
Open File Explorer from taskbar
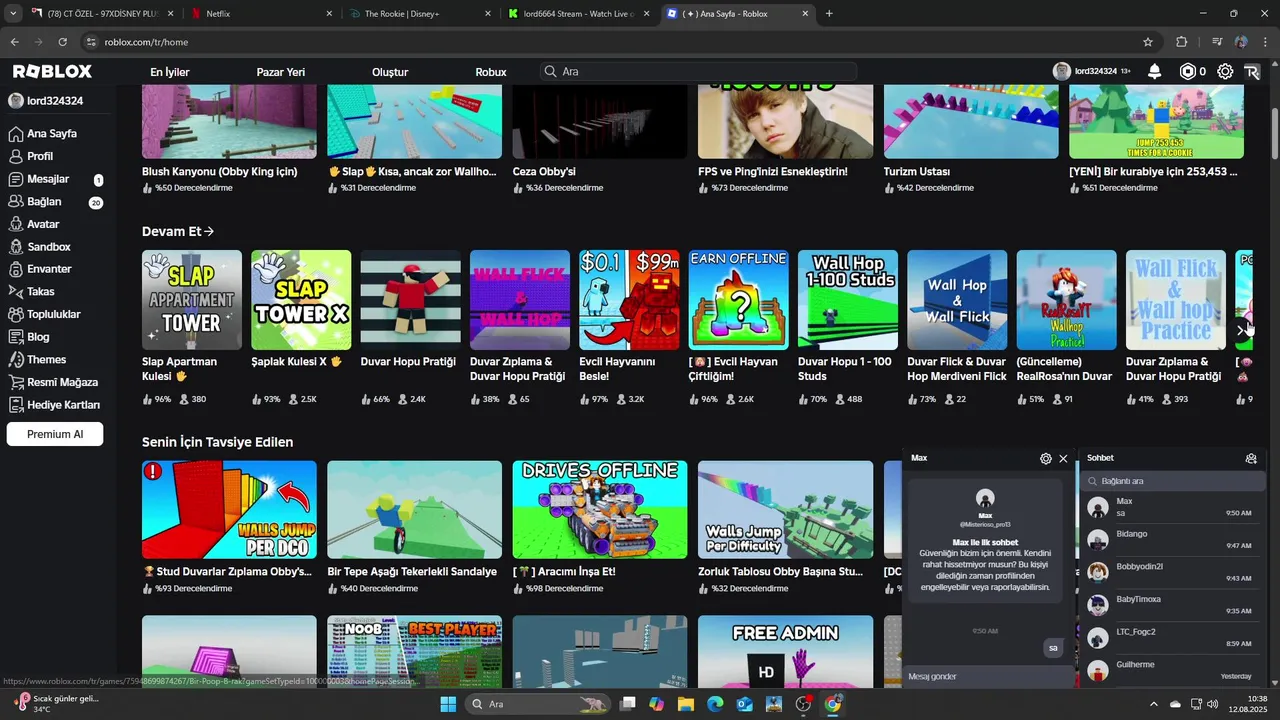(686, 704)
